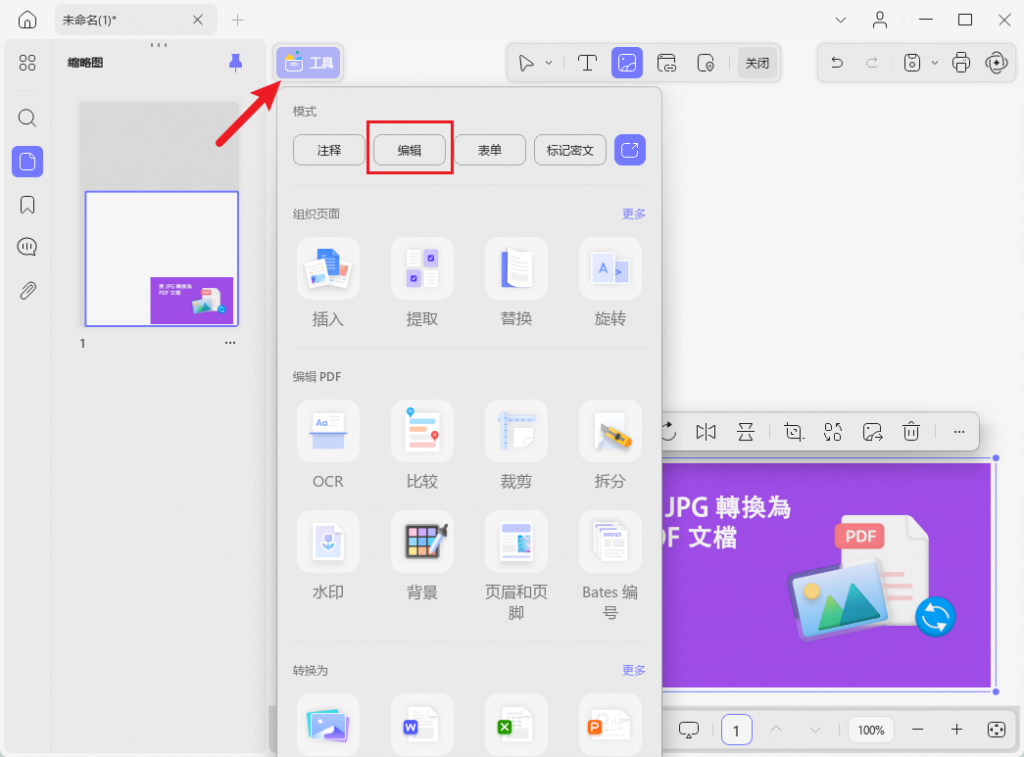Open 更多 link beside 转换为

point(633,670)
